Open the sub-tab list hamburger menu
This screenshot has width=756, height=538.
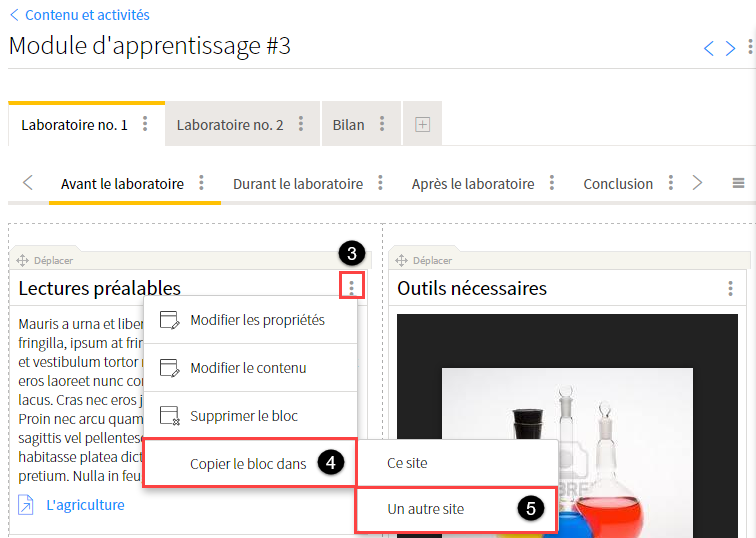[x=738, y=183]
